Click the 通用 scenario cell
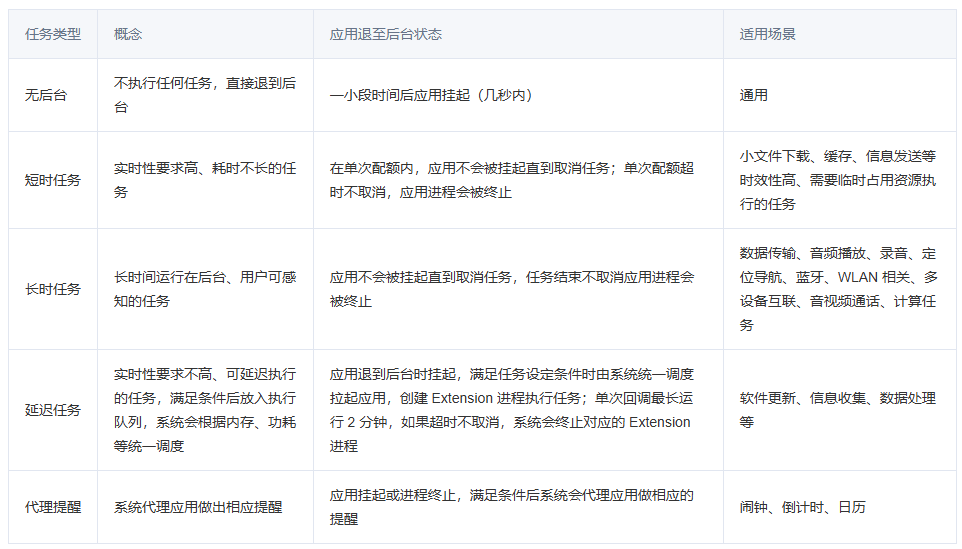Image resolution: width=962 pixels, height=549 pixels. (839, 95)
